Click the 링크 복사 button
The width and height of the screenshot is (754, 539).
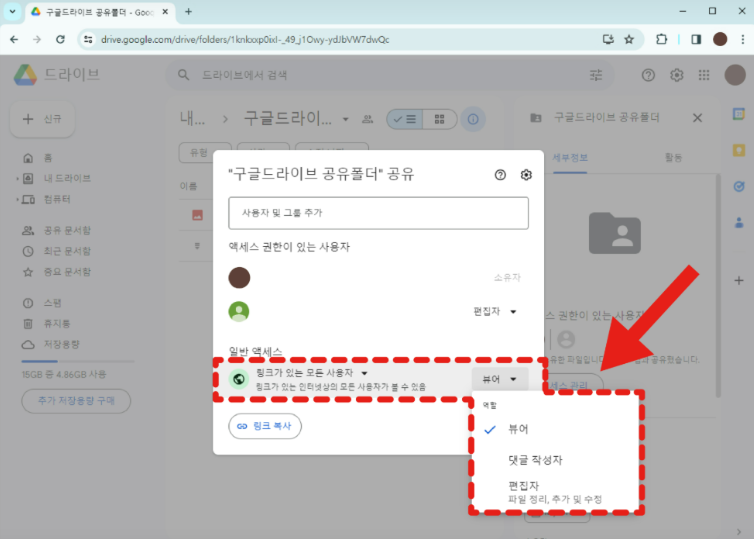pos(265,426)
